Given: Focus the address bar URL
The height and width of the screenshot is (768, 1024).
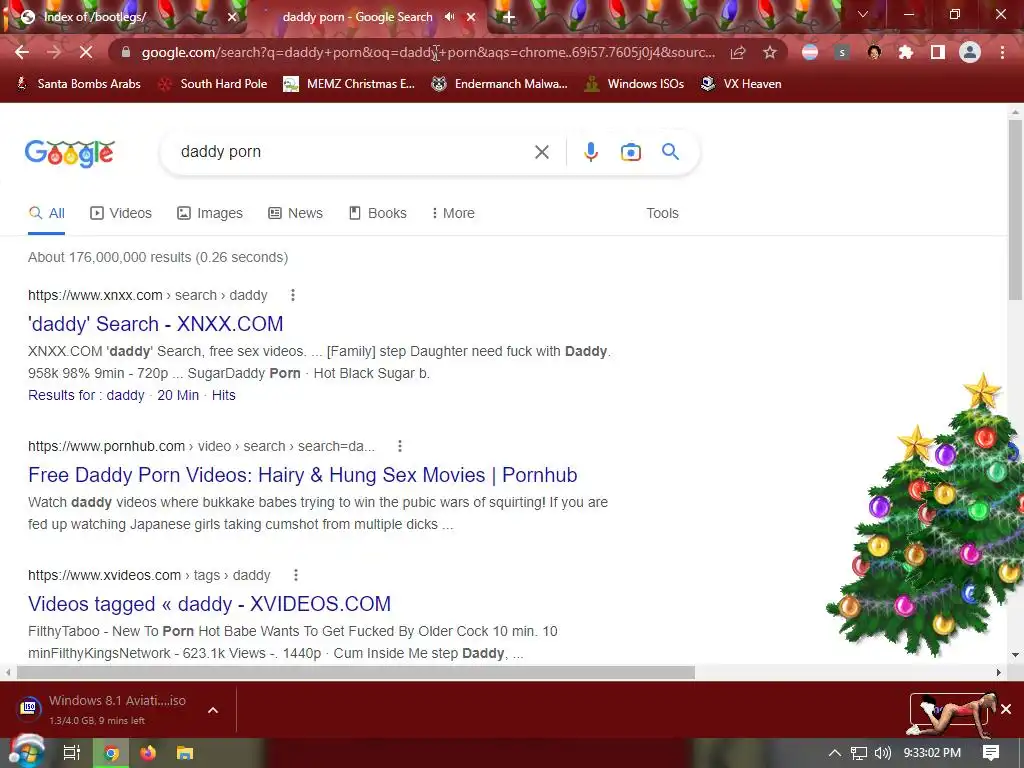Looking at the screenshot, I should [x=428, y=52].
